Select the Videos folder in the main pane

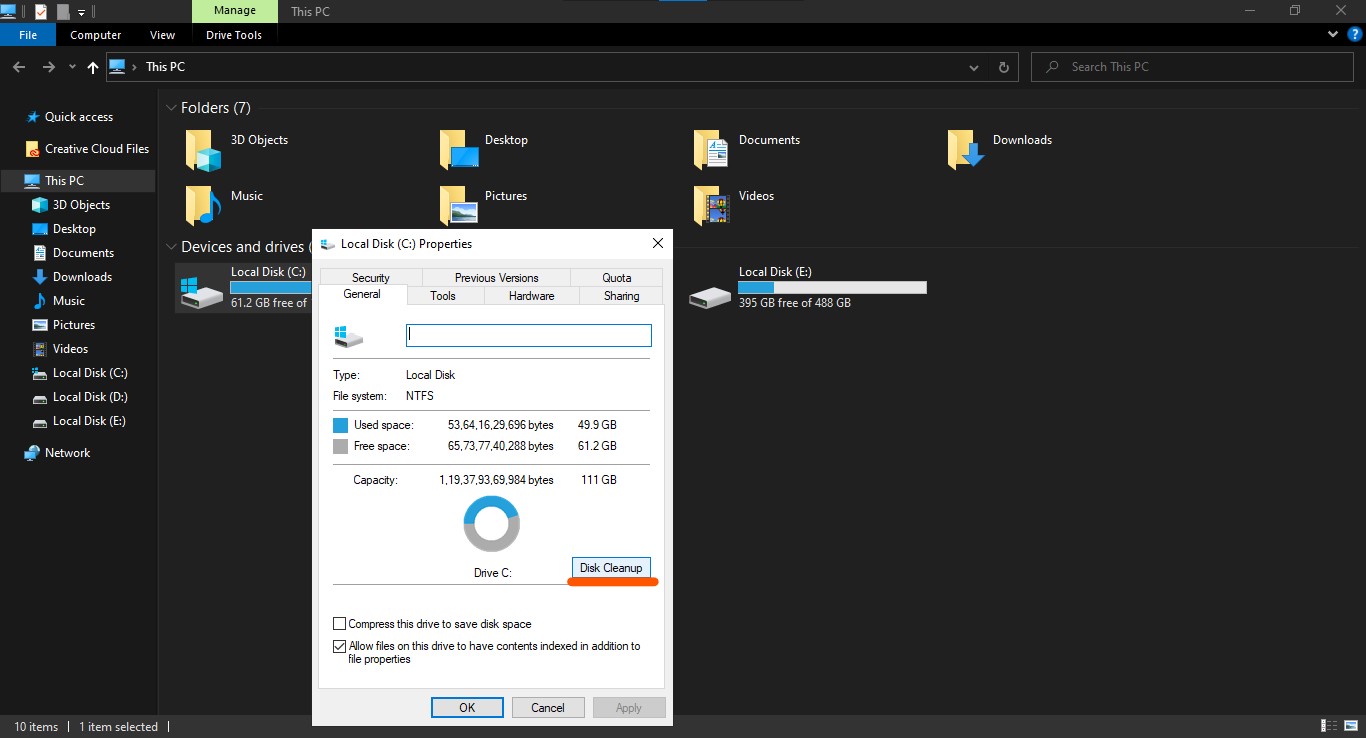point(733,205)
